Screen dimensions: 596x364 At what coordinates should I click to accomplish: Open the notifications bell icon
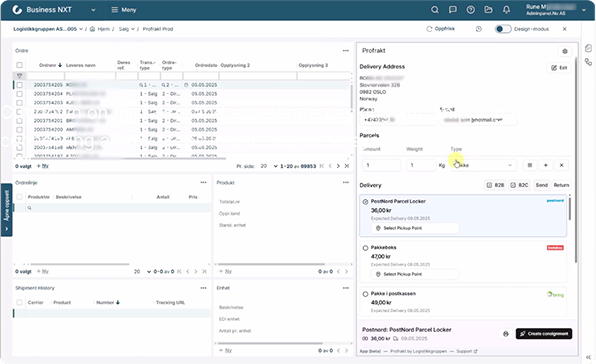click(506, 10)
